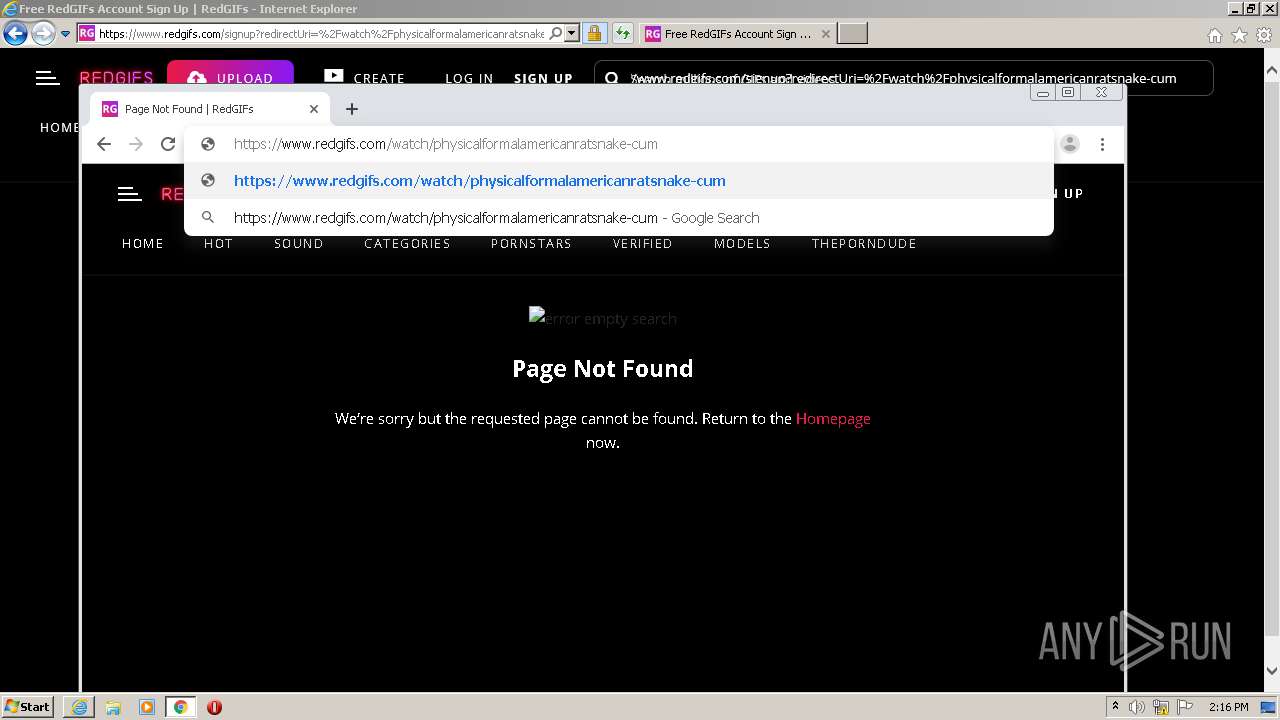Select the Free RedGIFs Account Sign IE tab
This screenshot has height=720, width=1280.
(x=738, y=33)
